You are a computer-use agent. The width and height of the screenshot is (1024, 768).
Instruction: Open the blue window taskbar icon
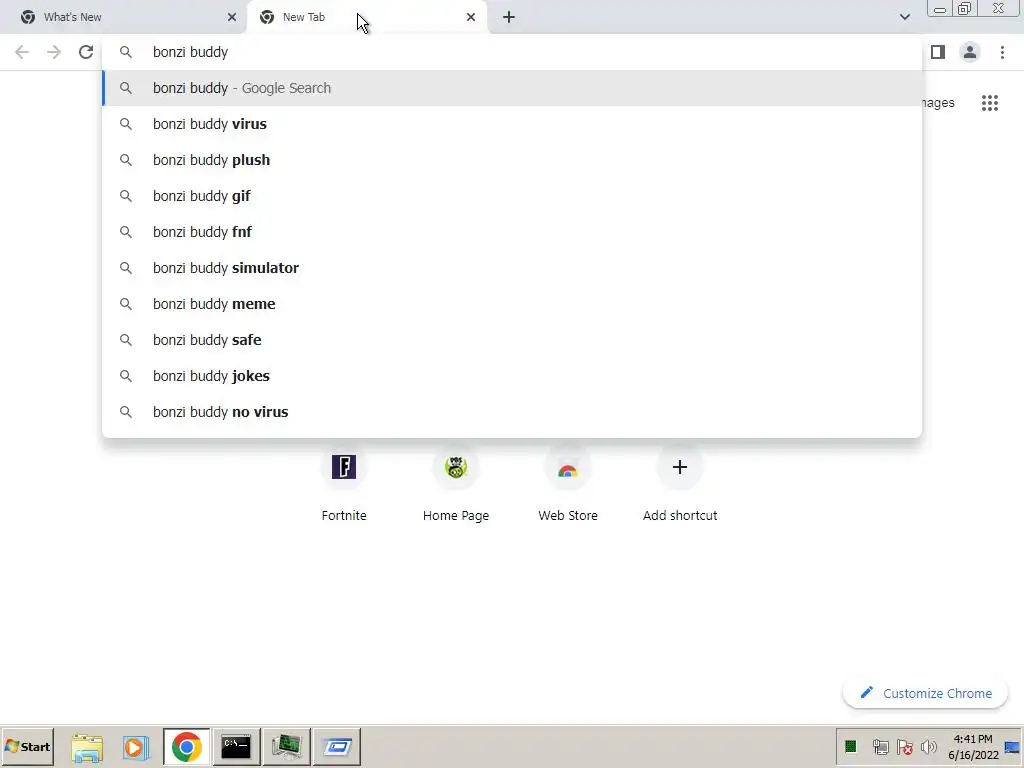click(337, 746)
